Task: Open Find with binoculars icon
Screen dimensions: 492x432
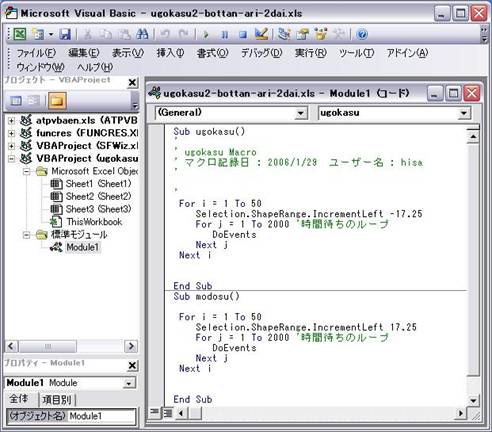Action: (142, 34)
